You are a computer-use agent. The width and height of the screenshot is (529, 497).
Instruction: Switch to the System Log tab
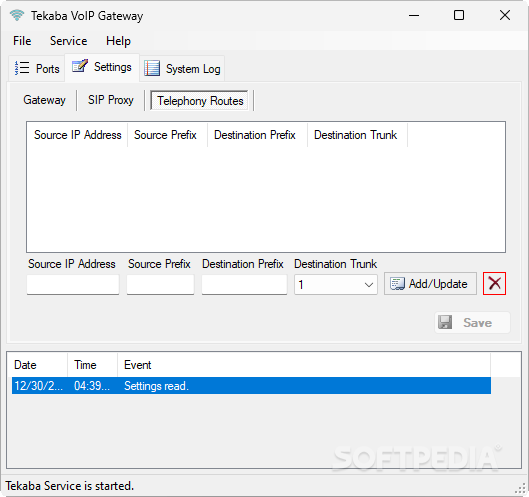tap(182, 69)
